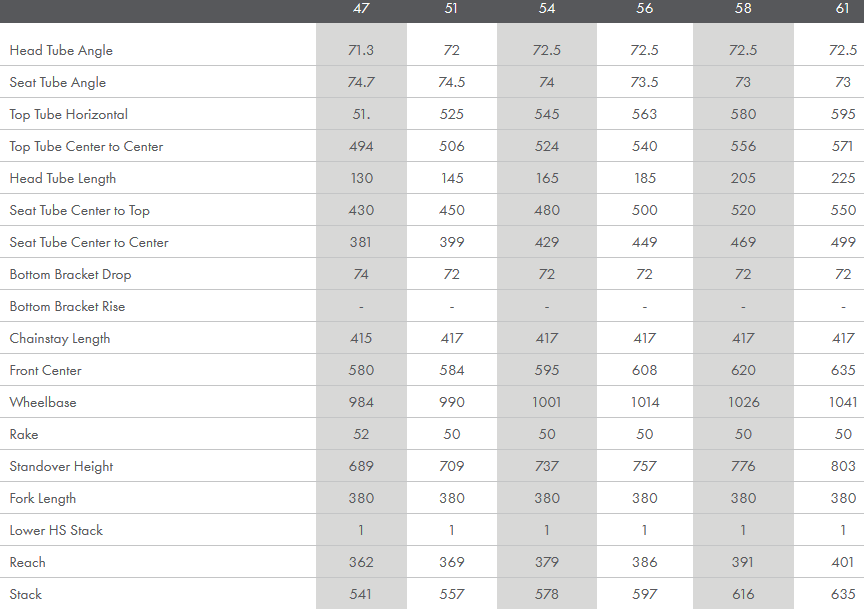Viewport: 864px width, 612px height.
Task: Click the standover height value 757
Action: click(645, 466)
